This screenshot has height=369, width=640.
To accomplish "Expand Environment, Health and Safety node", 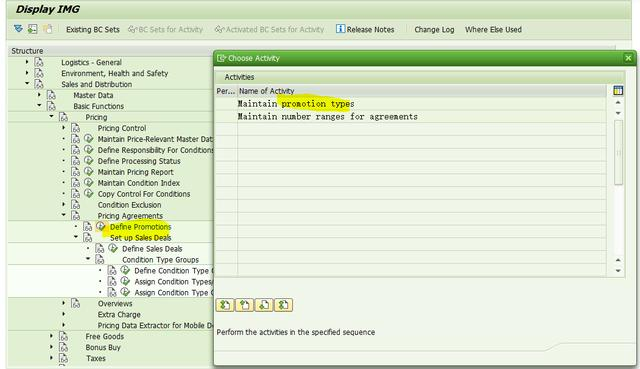I will click(27, 73).
